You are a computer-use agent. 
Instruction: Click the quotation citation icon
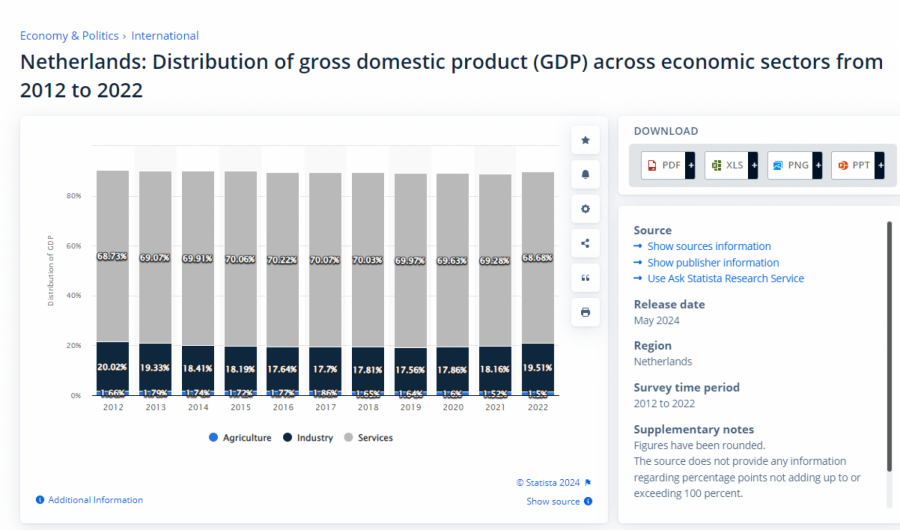click(x=585, y=278)
